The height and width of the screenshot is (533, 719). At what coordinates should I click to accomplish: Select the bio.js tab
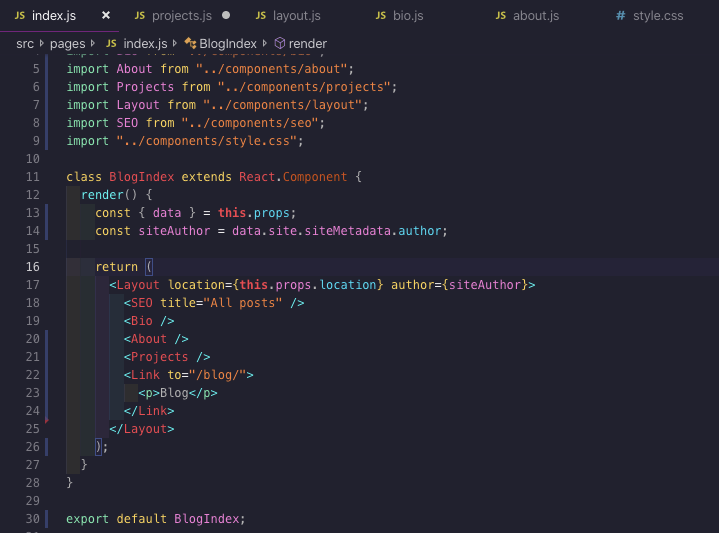point(408,16)
